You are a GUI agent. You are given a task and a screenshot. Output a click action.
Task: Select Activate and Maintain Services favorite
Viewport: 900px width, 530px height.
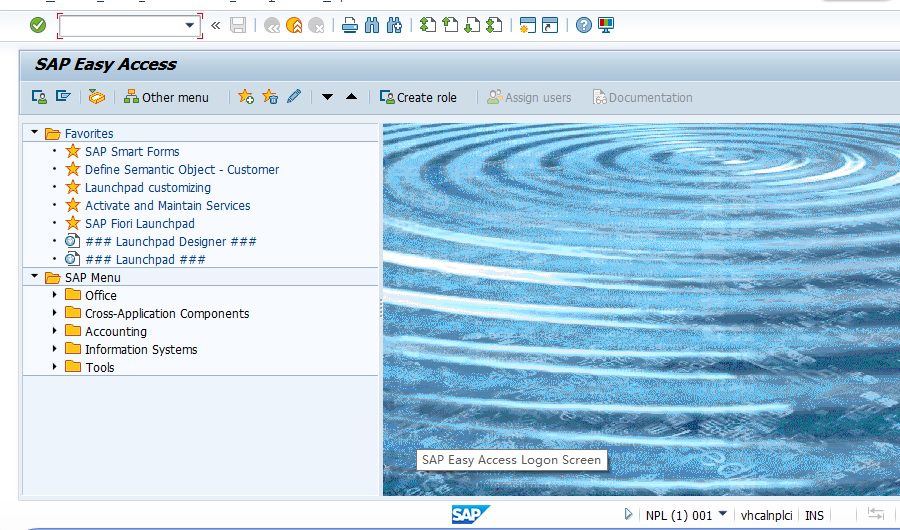coord(168,206)
